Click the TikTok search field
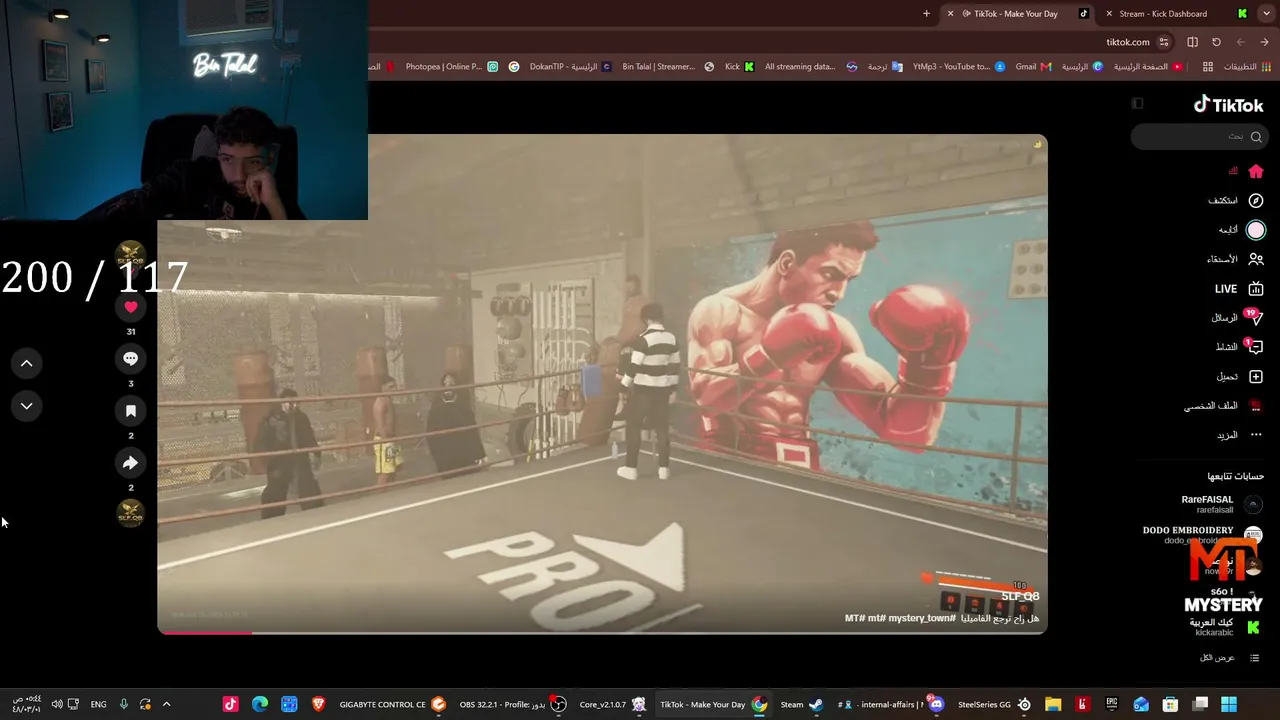The width and height of the screenshot is (1280, 720). point(1198,136)
